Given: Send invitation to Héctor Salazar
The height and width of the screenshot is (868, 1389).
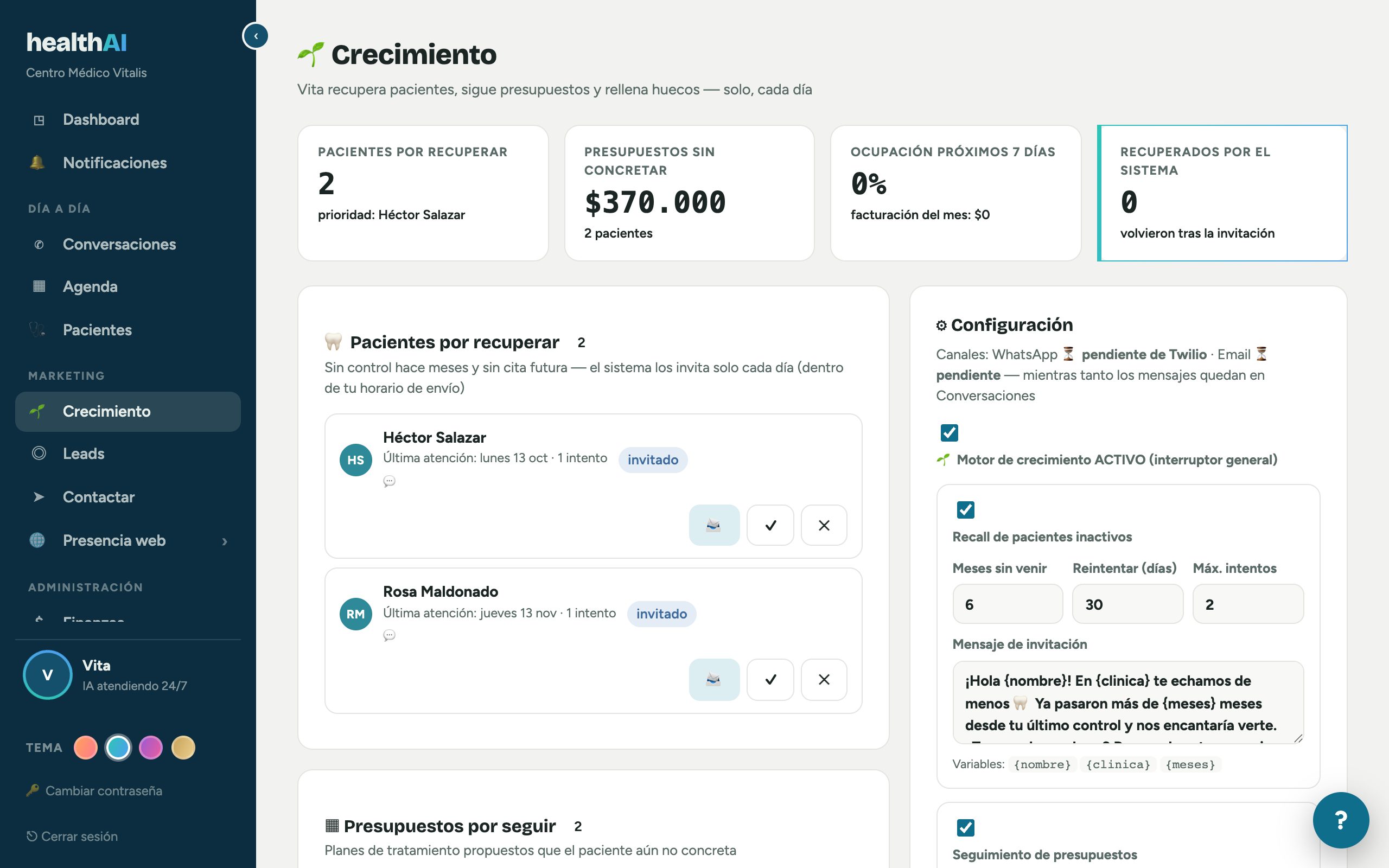Looking at the screenshot, I should [x=714, y=525].
